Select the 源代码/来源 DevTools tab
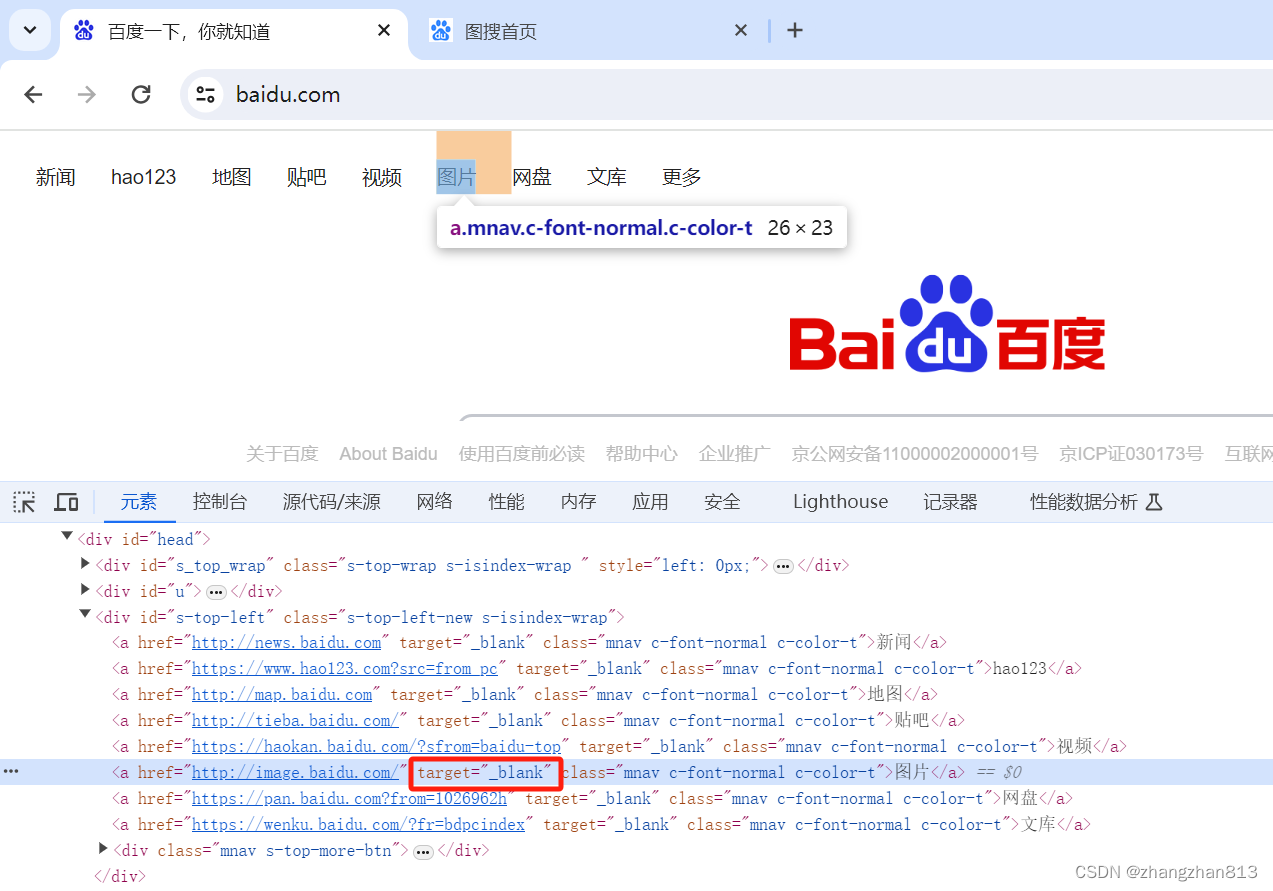1273x891 pixels. tap(331, 502)
